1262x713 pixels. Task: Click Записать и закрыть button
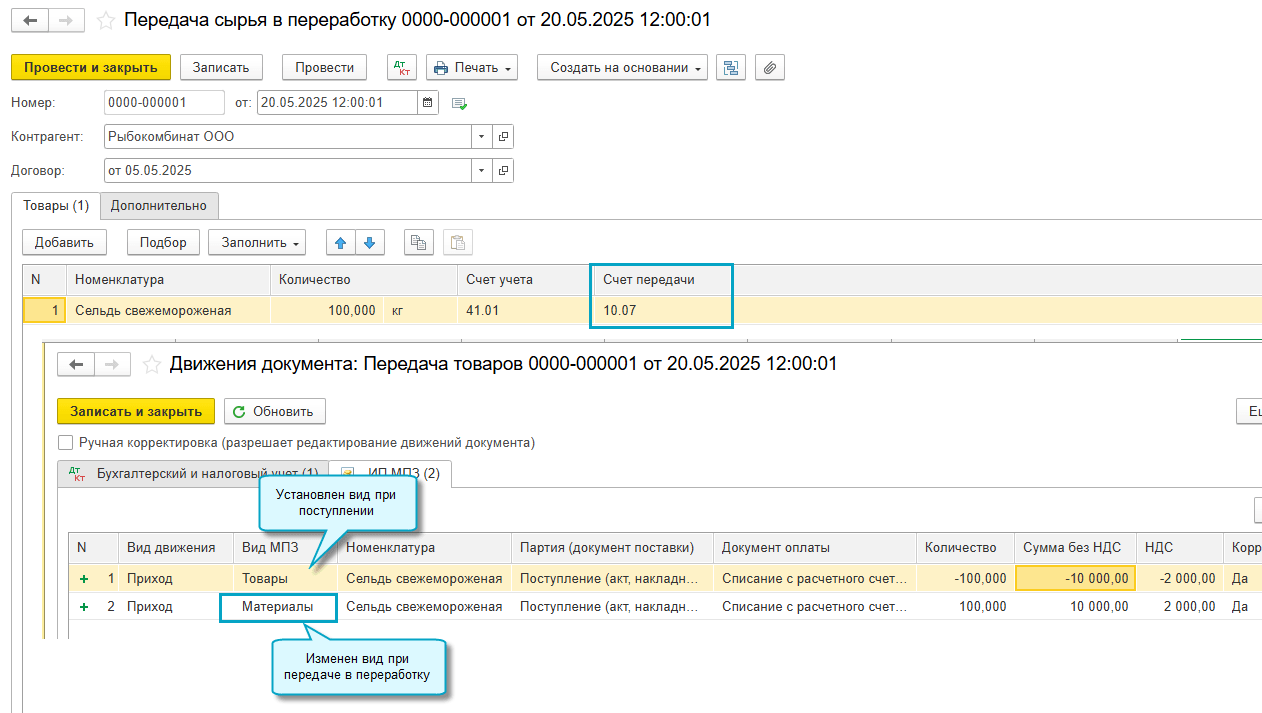click(136, 411)
